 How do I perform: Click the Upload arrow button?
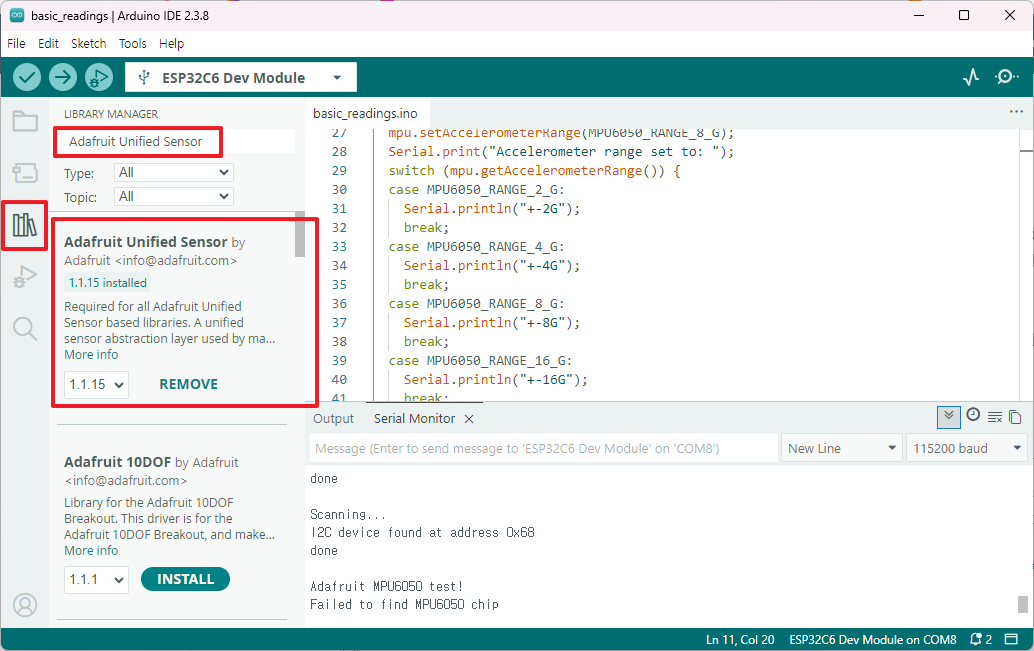coord(63,77)
